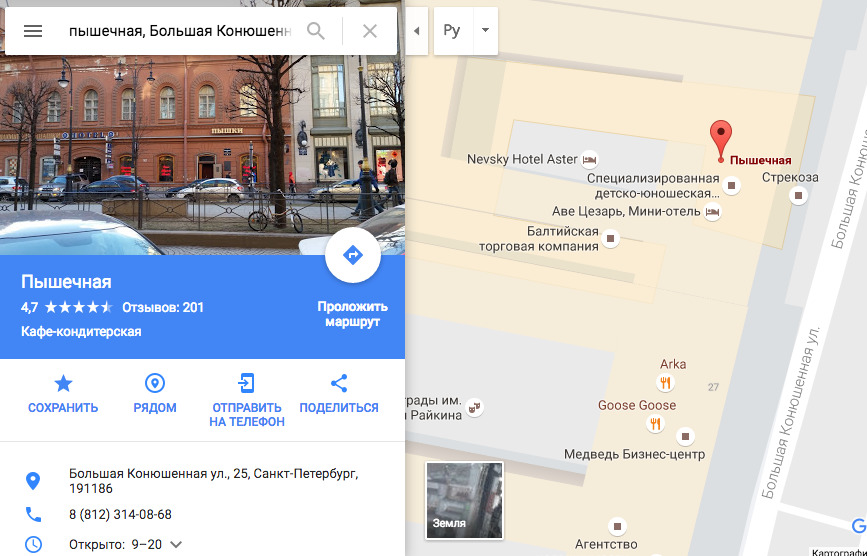Click Arka restaurant fork icon
This screenshot has width=867, height=556.
click(x=665, y=382)
